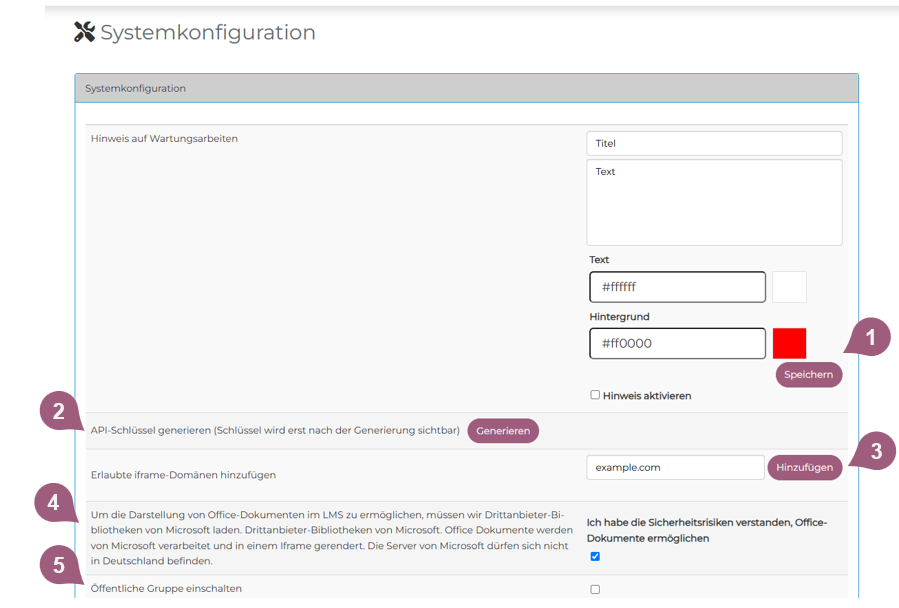
Task: Toggle the Öffentliche Gruppe einschalten checkbox
Action: [x=595, y=589]
